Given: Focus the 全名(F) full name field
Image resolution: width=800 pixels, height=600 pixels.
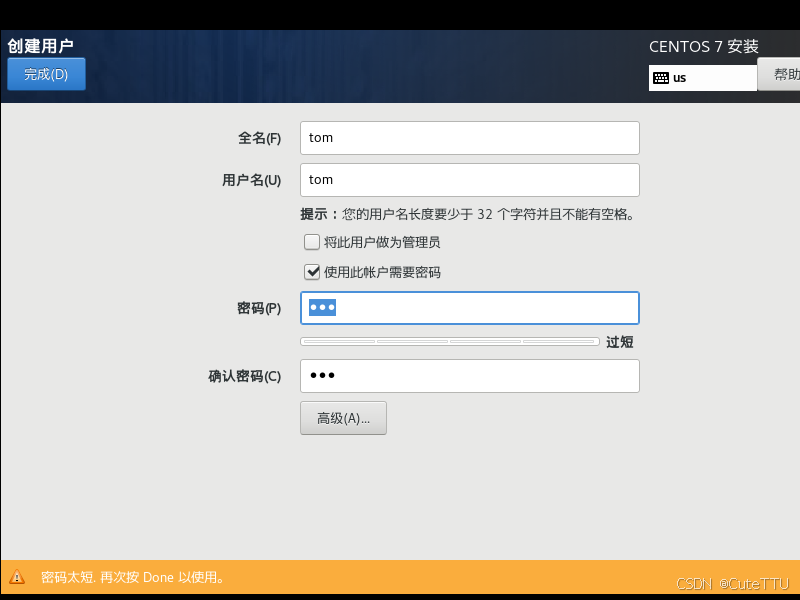Looking at the screenshot, I should coord(469,138).
